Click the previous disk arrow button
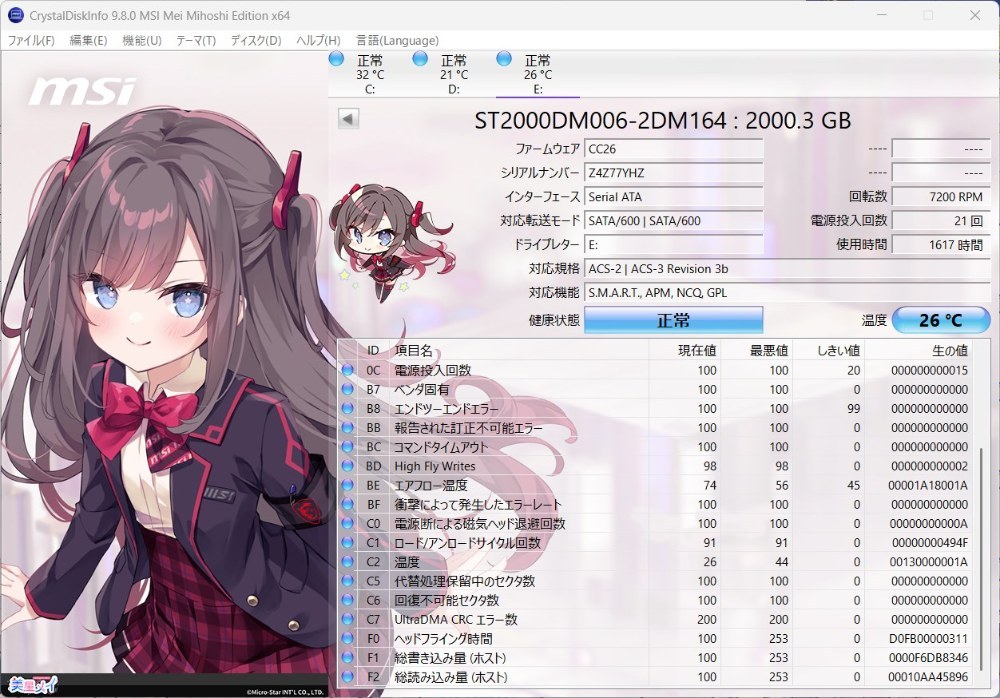This screenshot has width=1000, height=698. (x=348, y=119)
